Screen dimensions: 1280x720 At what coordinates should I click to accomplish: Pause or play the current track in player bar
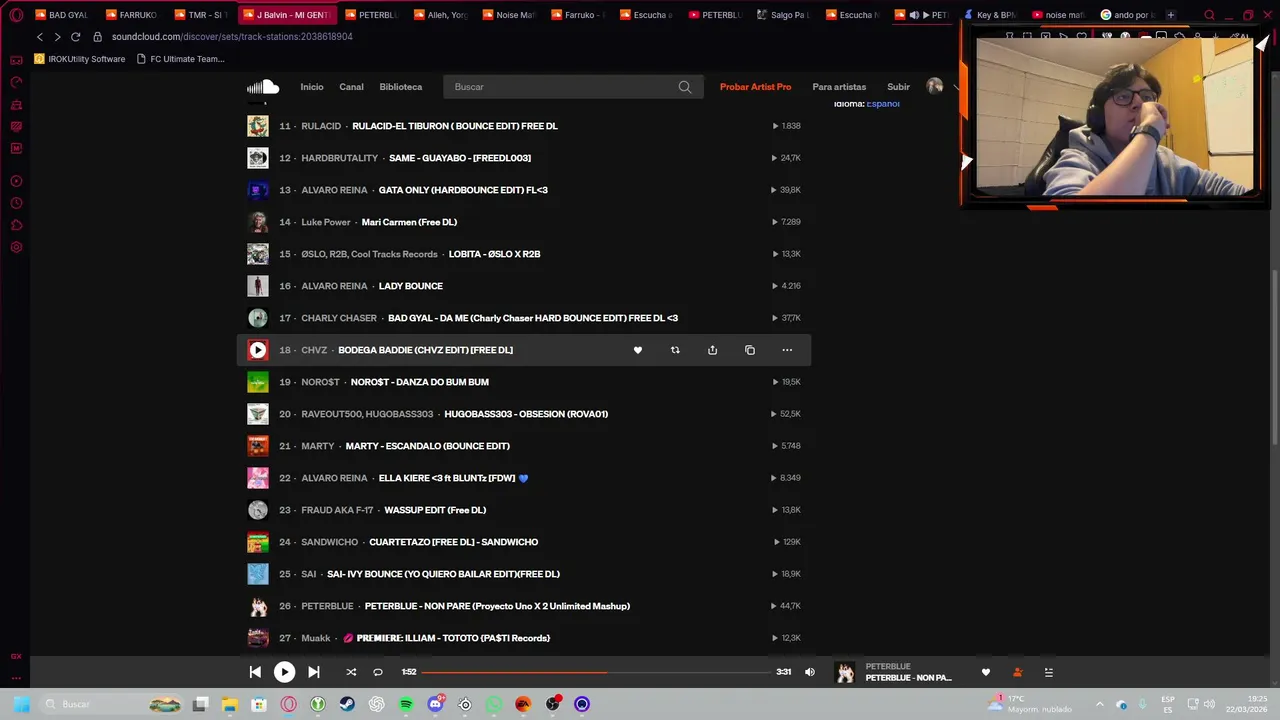[x=284, y=672]
